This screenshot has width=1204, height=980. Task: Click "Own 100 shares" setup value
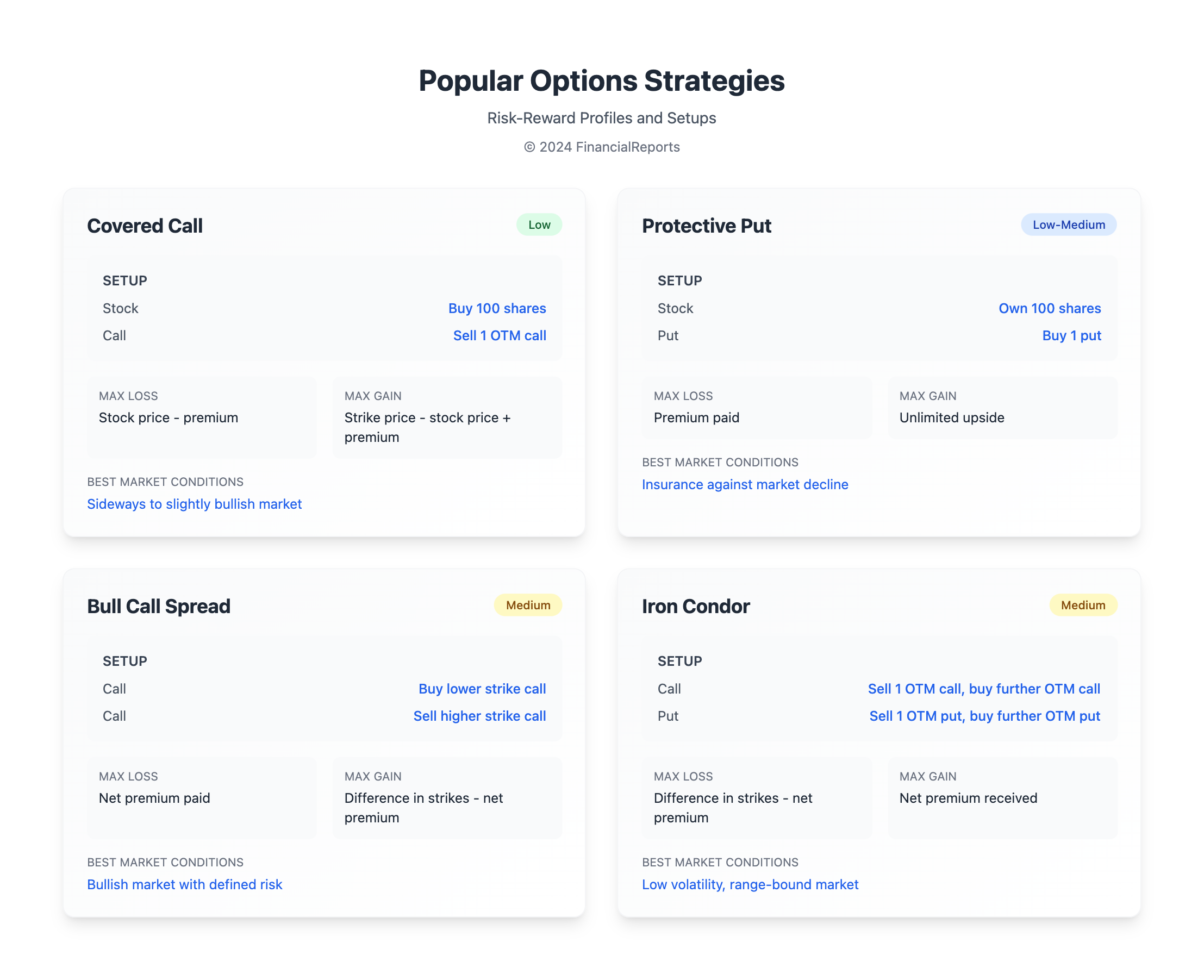1049,308
